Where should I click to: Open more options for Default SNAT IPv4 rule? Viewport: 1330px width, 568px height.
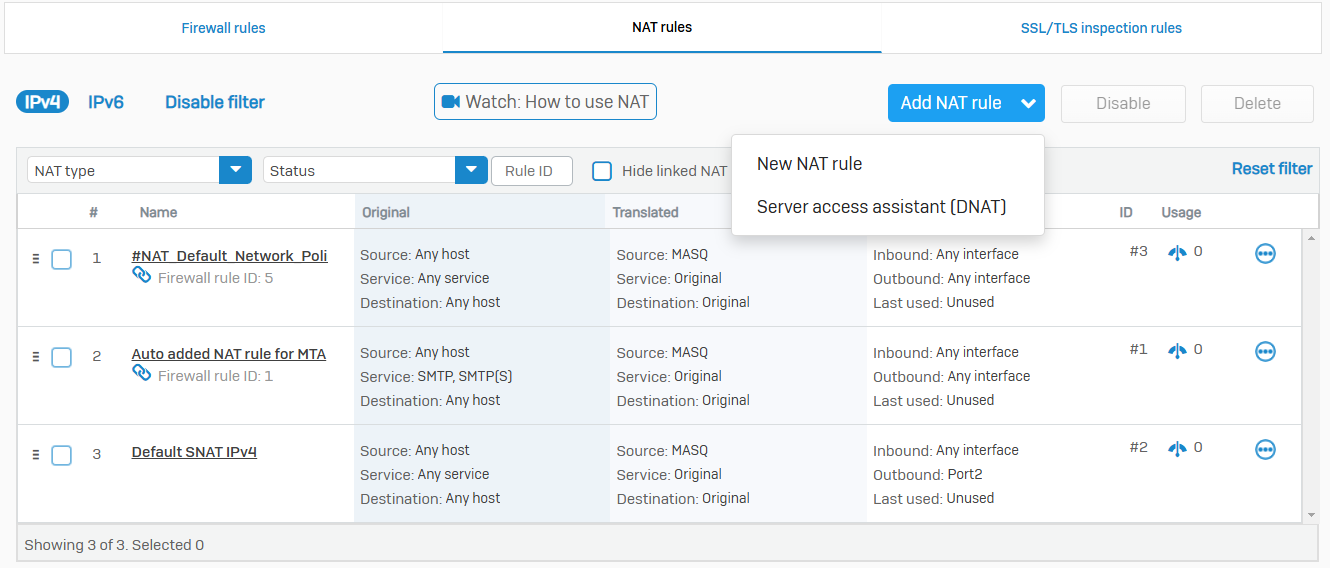coord(1265,450)
